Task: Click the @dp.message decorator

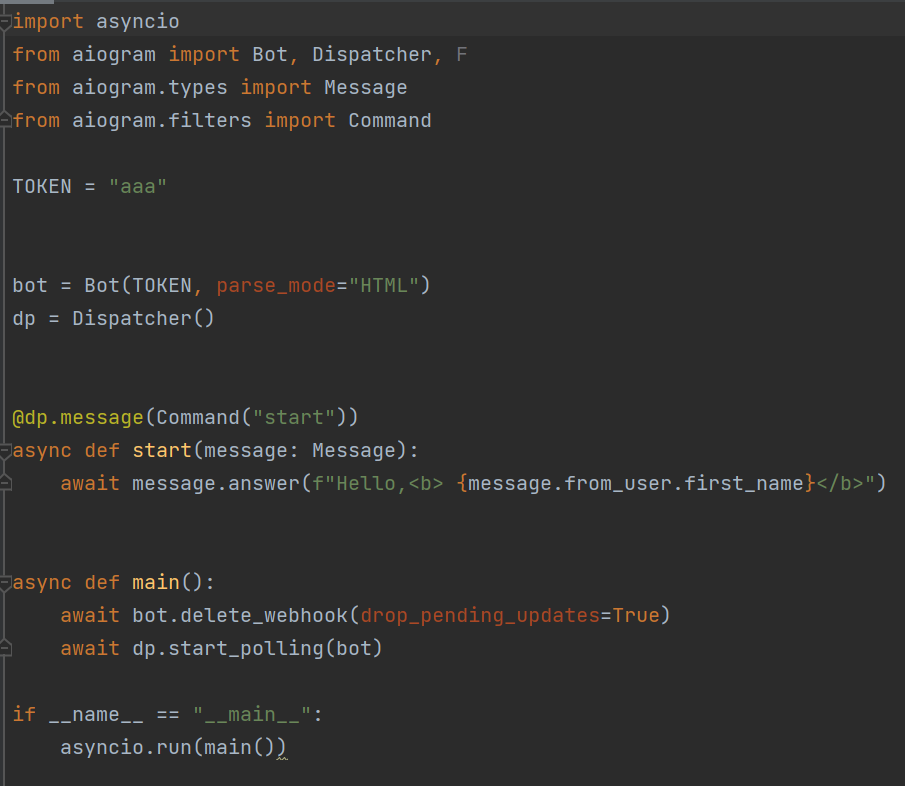Action: coord(78,418)
